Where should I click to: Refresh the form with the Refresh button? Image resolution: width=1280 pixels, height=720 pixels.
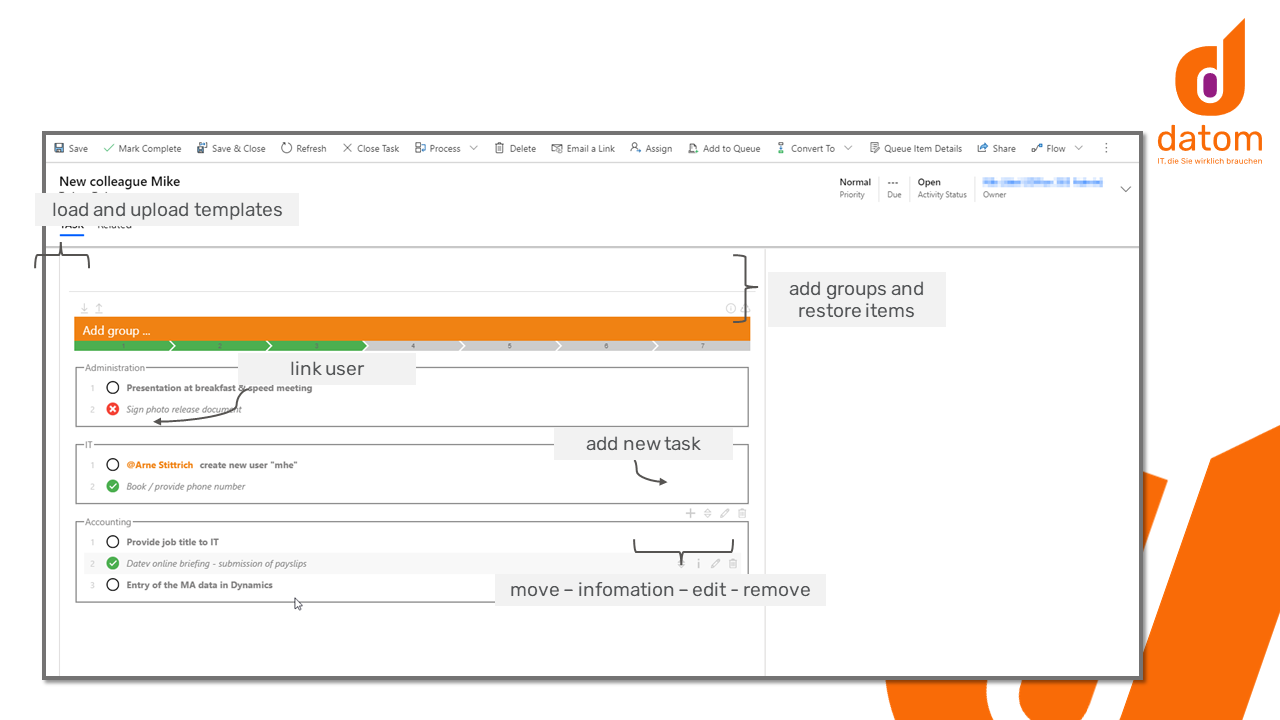304,148
